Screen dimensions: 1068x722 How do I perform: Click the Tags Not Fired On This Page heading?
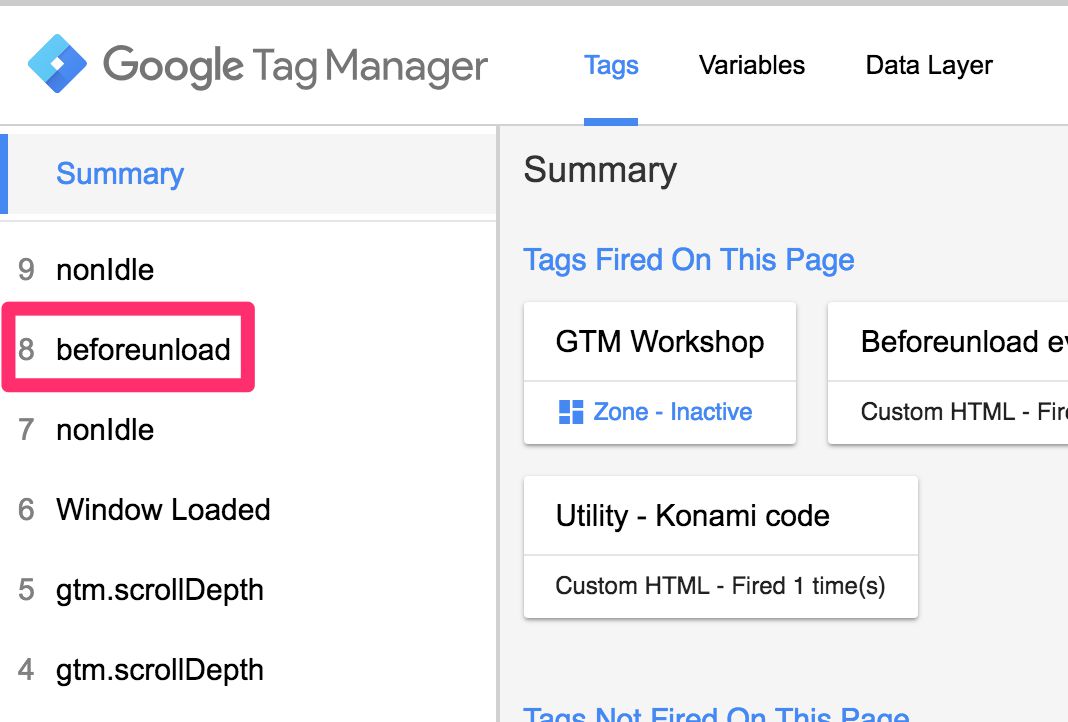[716, 713]
